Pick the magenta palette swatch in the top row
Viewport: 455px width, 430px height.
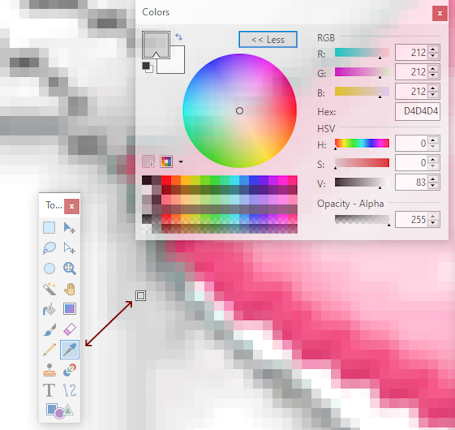click(283, 180)
